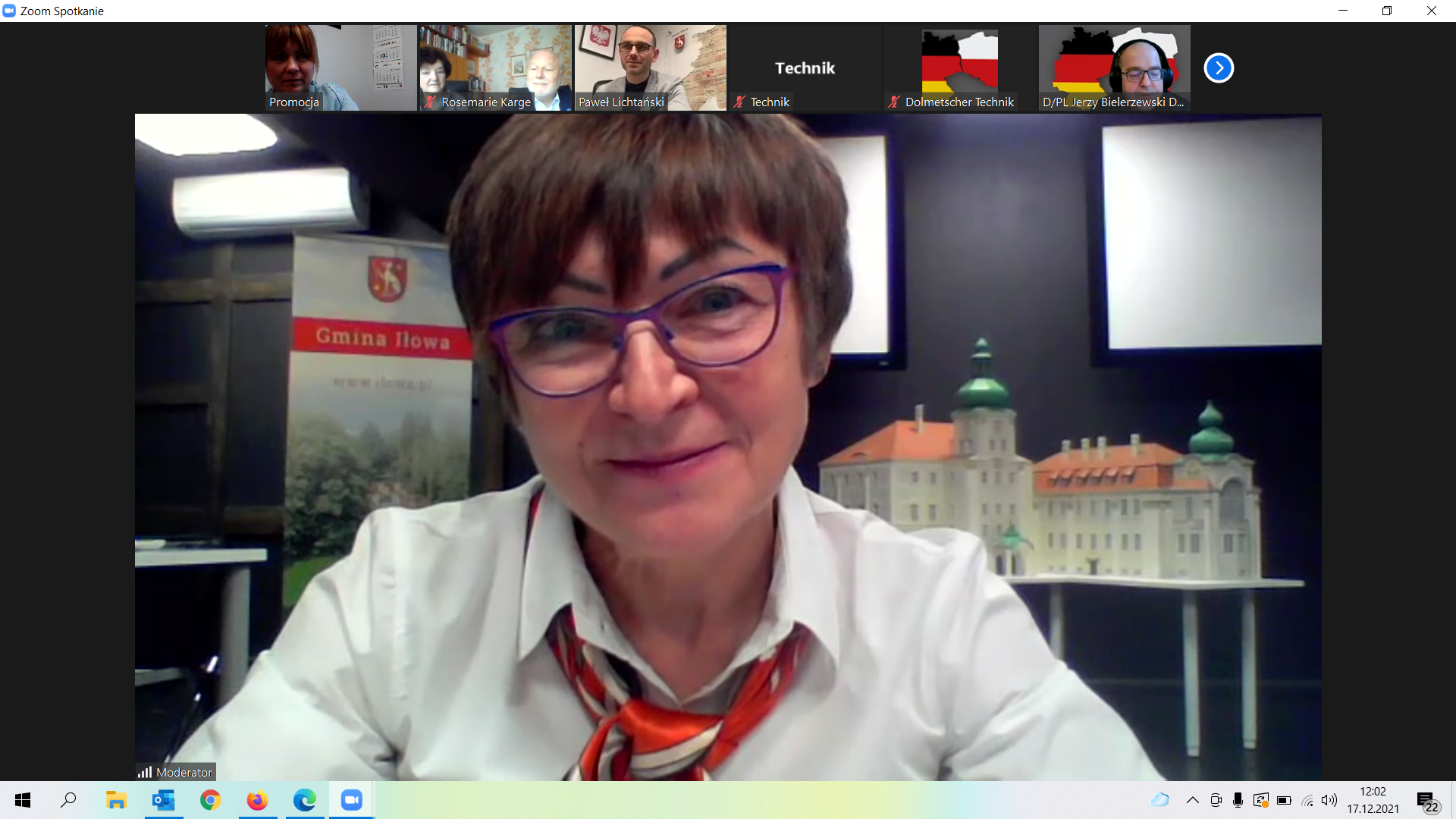Click the Meet Now tray icon

(1216, 800)
